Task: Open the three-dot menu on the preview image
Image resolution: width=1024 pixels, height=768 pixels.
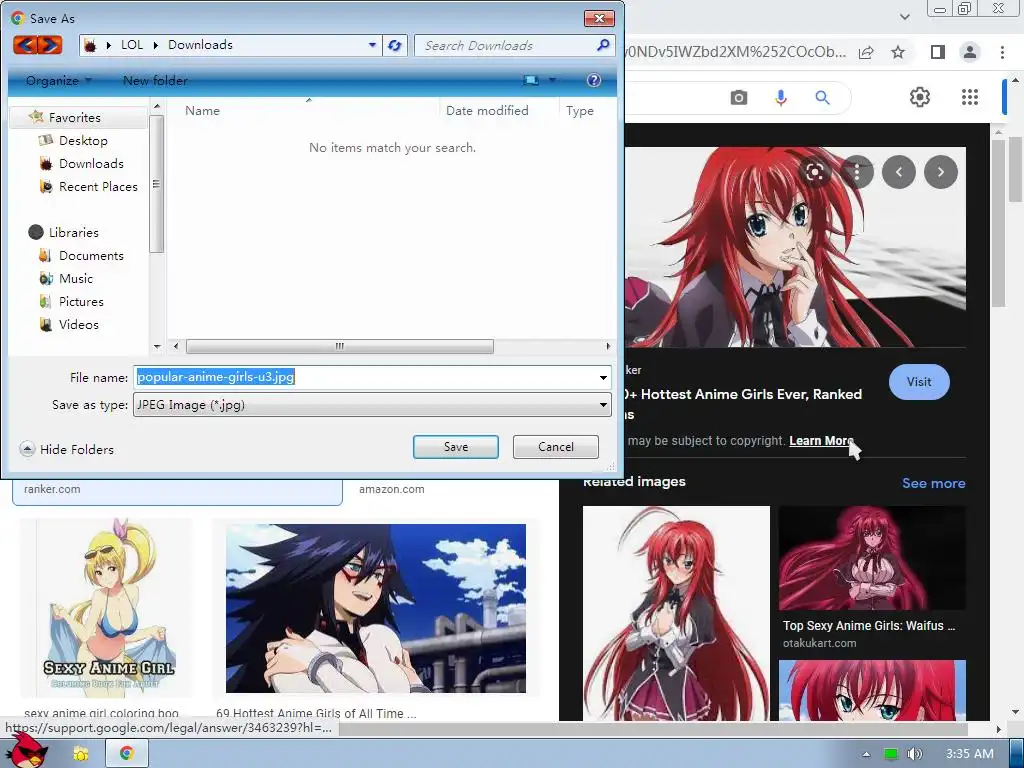Action: click(857, 172)
